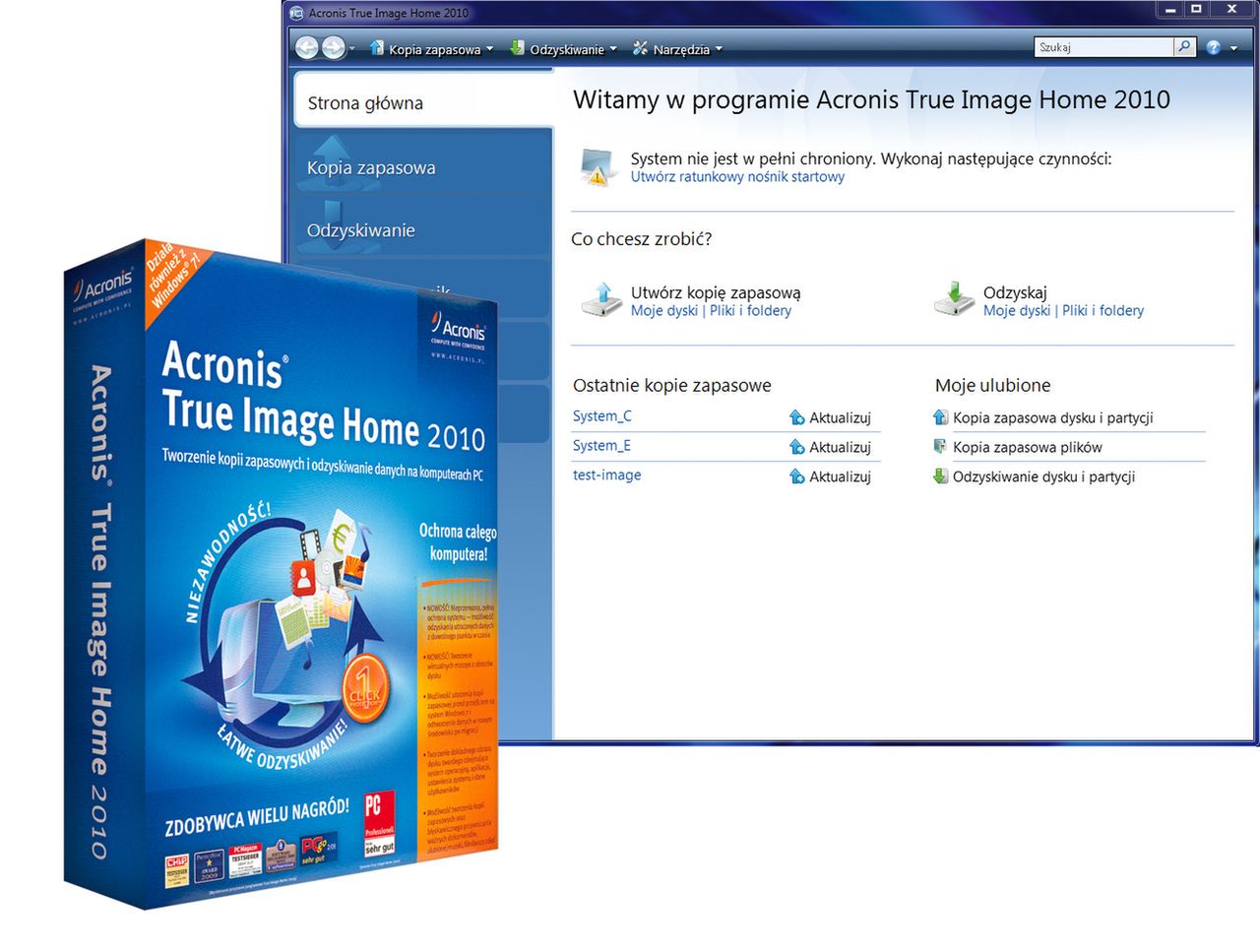
Task: Click Aktualizuj for System_E
Action: [840, 448]
